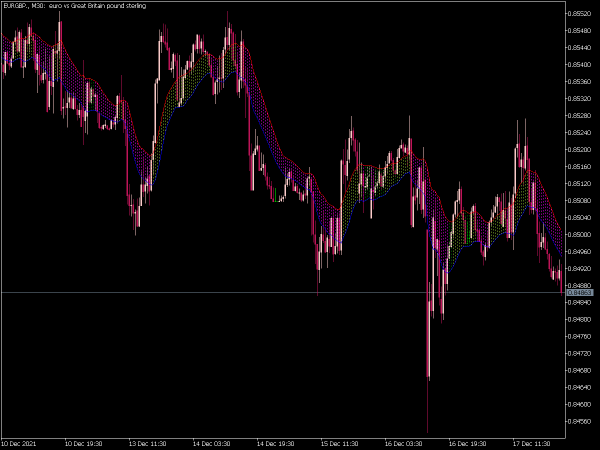Click the 0.85160 price axis label
This screenshot has width=600, height=450.
[x=579, y=166]
